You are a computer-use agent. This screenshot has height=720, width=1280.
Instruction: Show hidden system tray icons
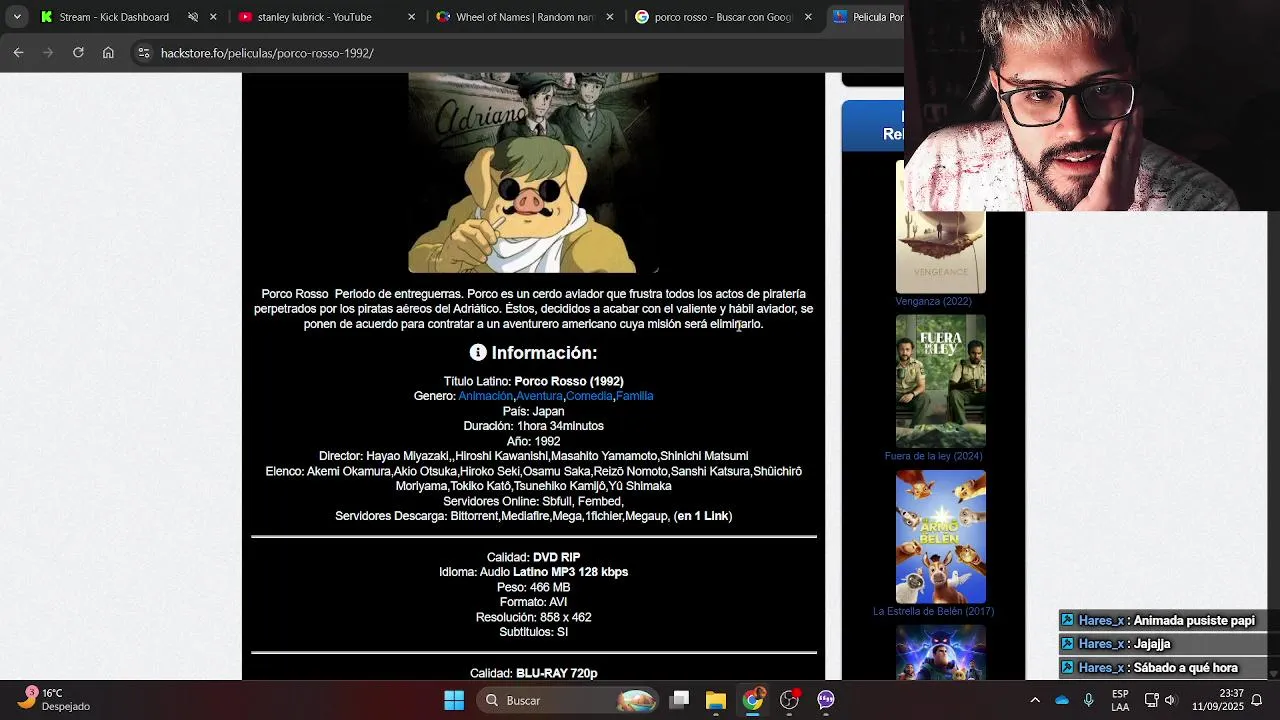(x=1035, y=700)
